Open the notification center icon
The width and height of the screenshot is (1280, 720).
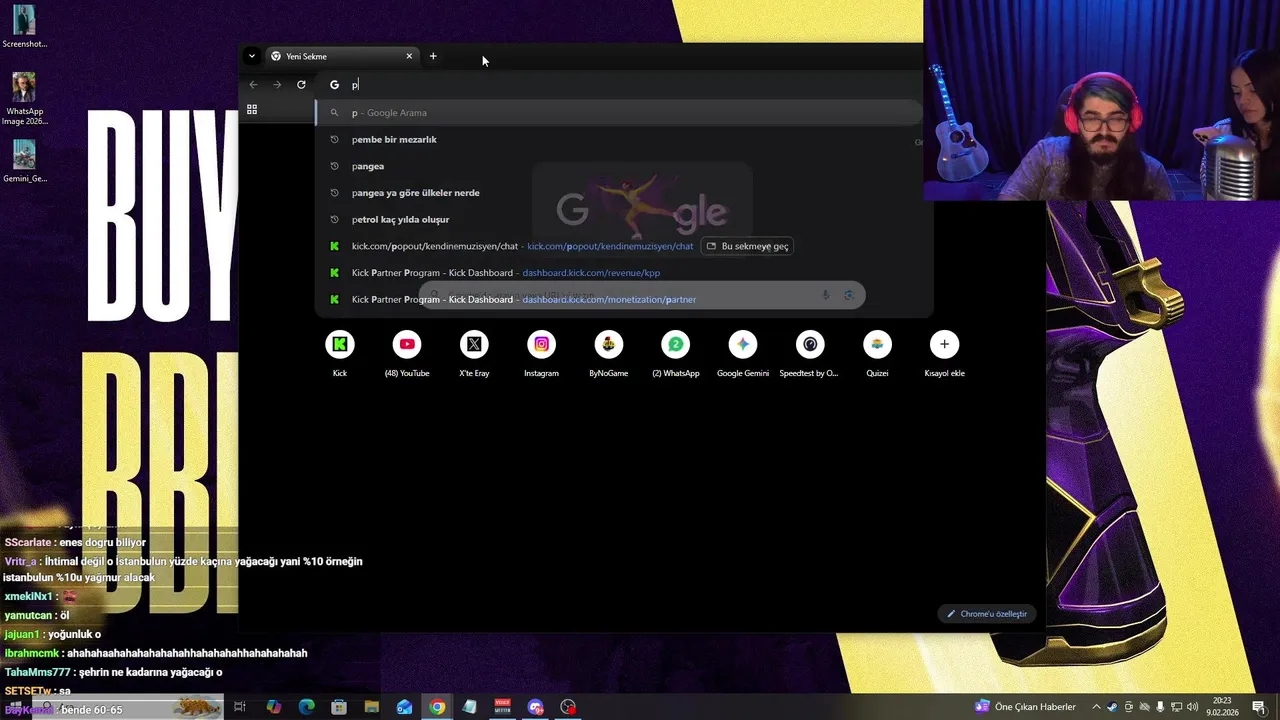point(1259,707)
